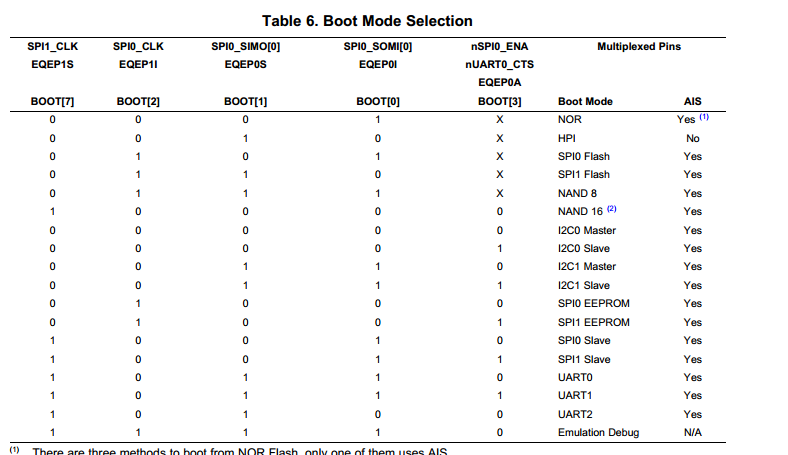Select the nUART0_CTS header text
Screen dimensions: 788x455
click(x=499, y=64)
